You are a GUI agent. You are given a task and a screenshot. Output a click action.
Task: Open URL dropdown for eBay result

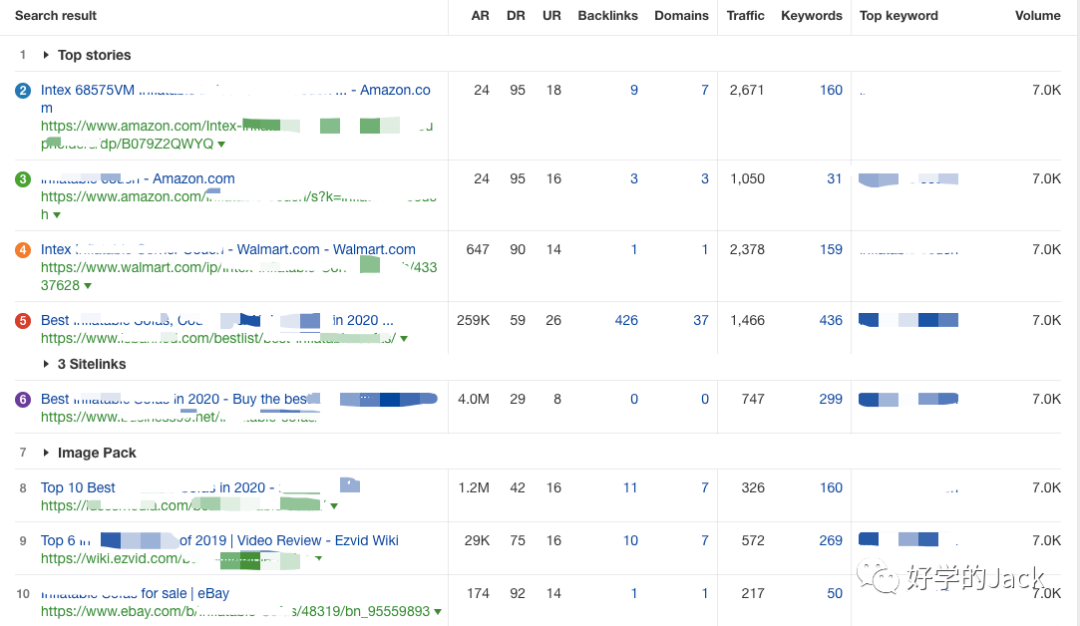(437, 612)
